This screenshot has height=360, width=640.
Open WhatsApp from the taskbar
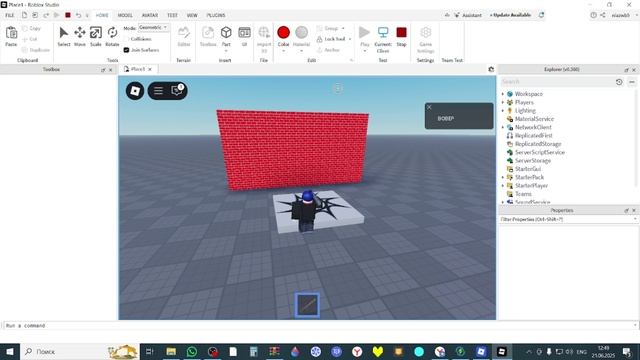tap(192, 351)
